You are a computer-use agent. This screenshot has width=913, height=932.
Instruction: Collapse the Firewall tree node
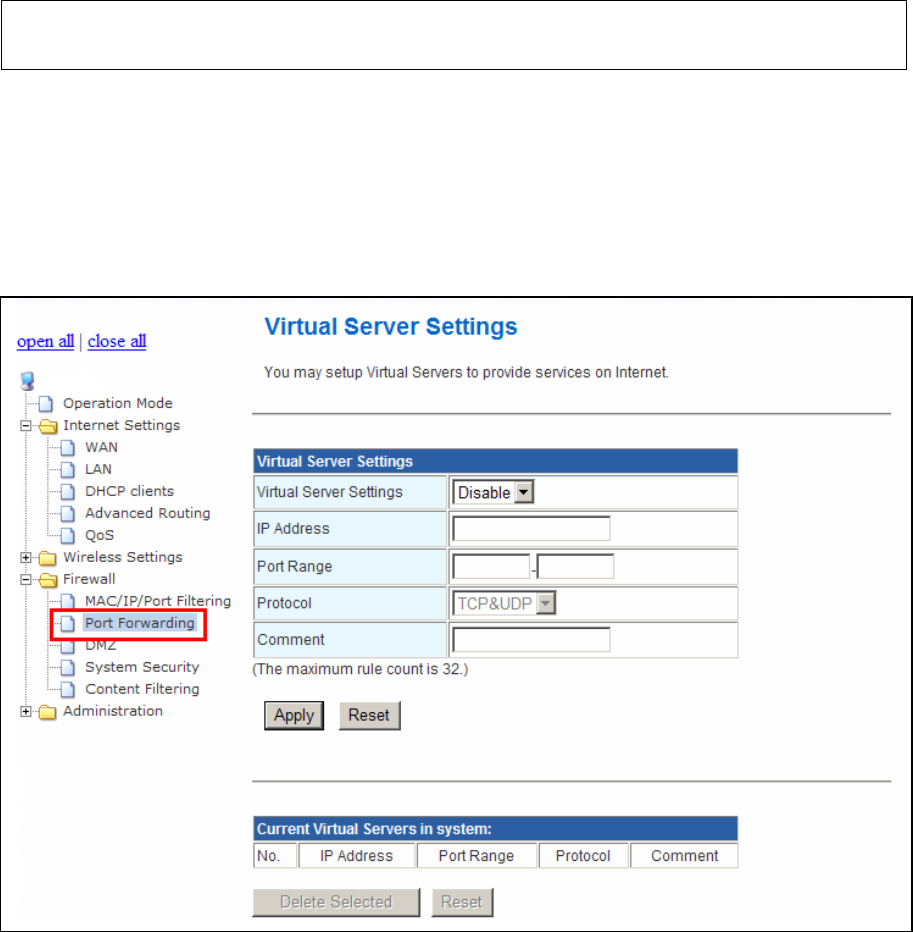[x=26, y=580]
